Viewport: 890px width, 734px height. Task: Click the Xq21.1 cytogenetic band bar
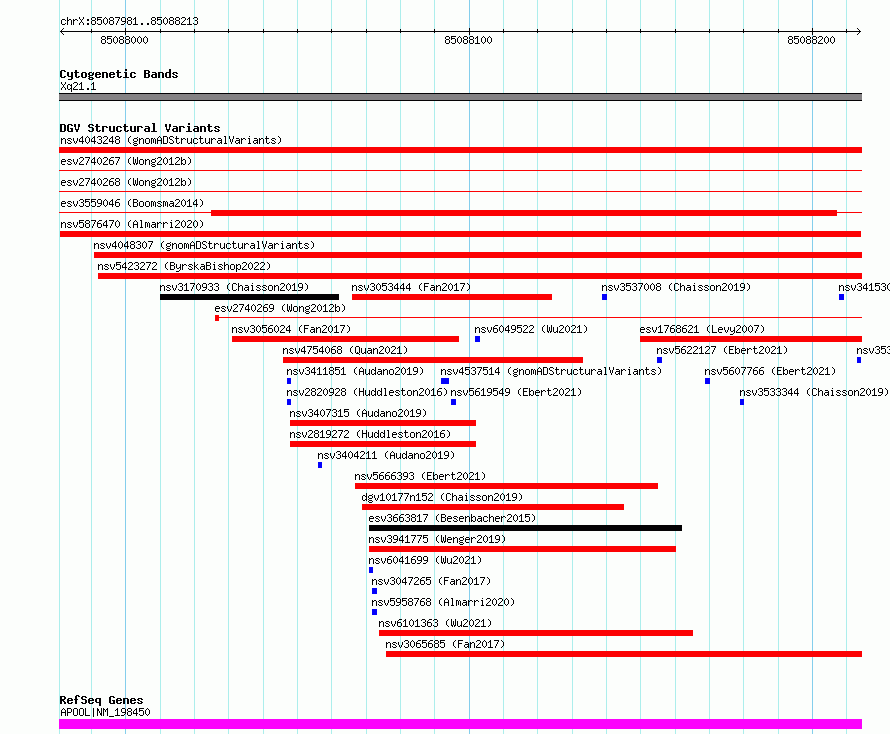(x=460, y=97)
